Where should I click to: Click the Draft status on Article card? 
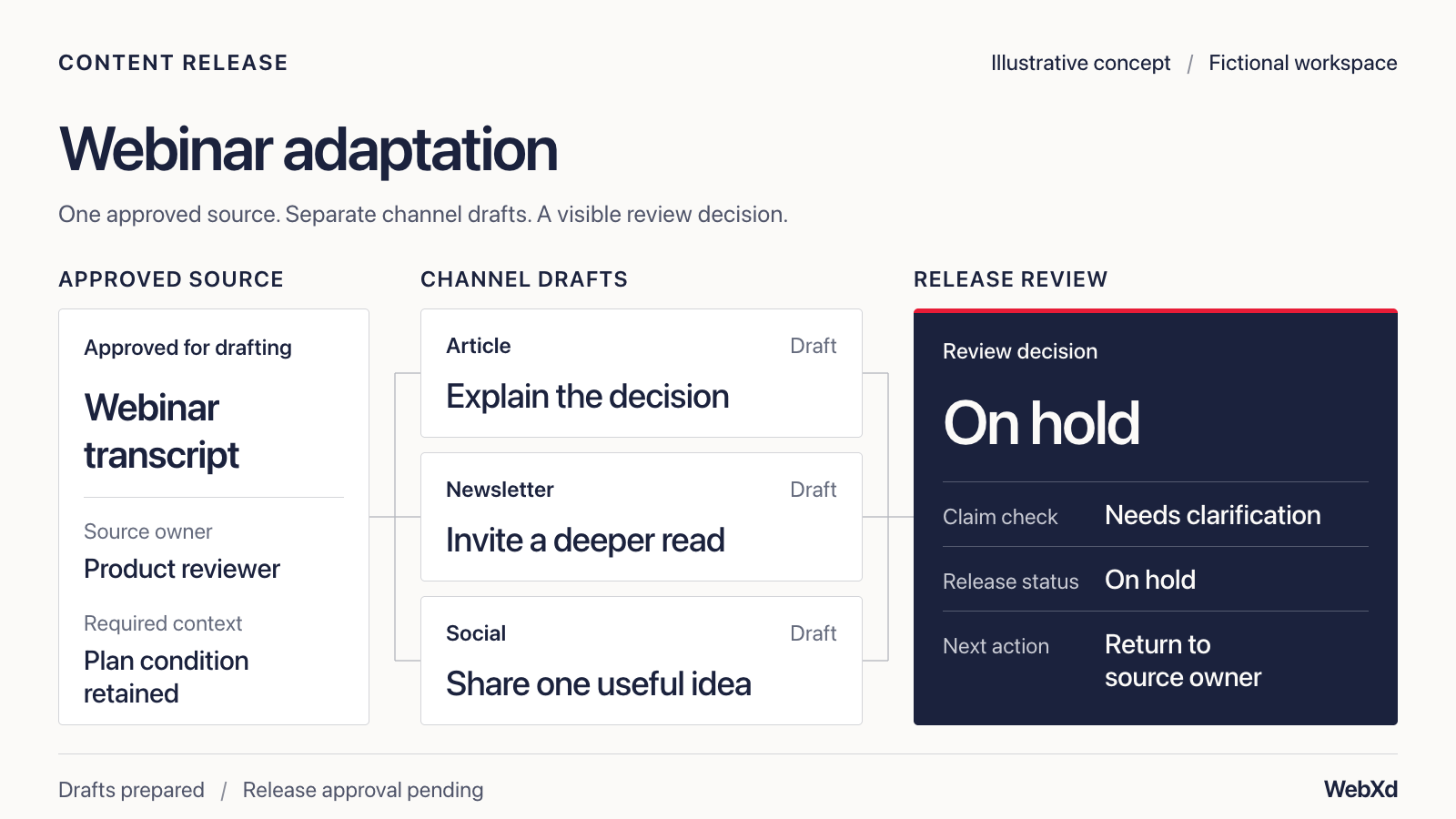(814, 346)
